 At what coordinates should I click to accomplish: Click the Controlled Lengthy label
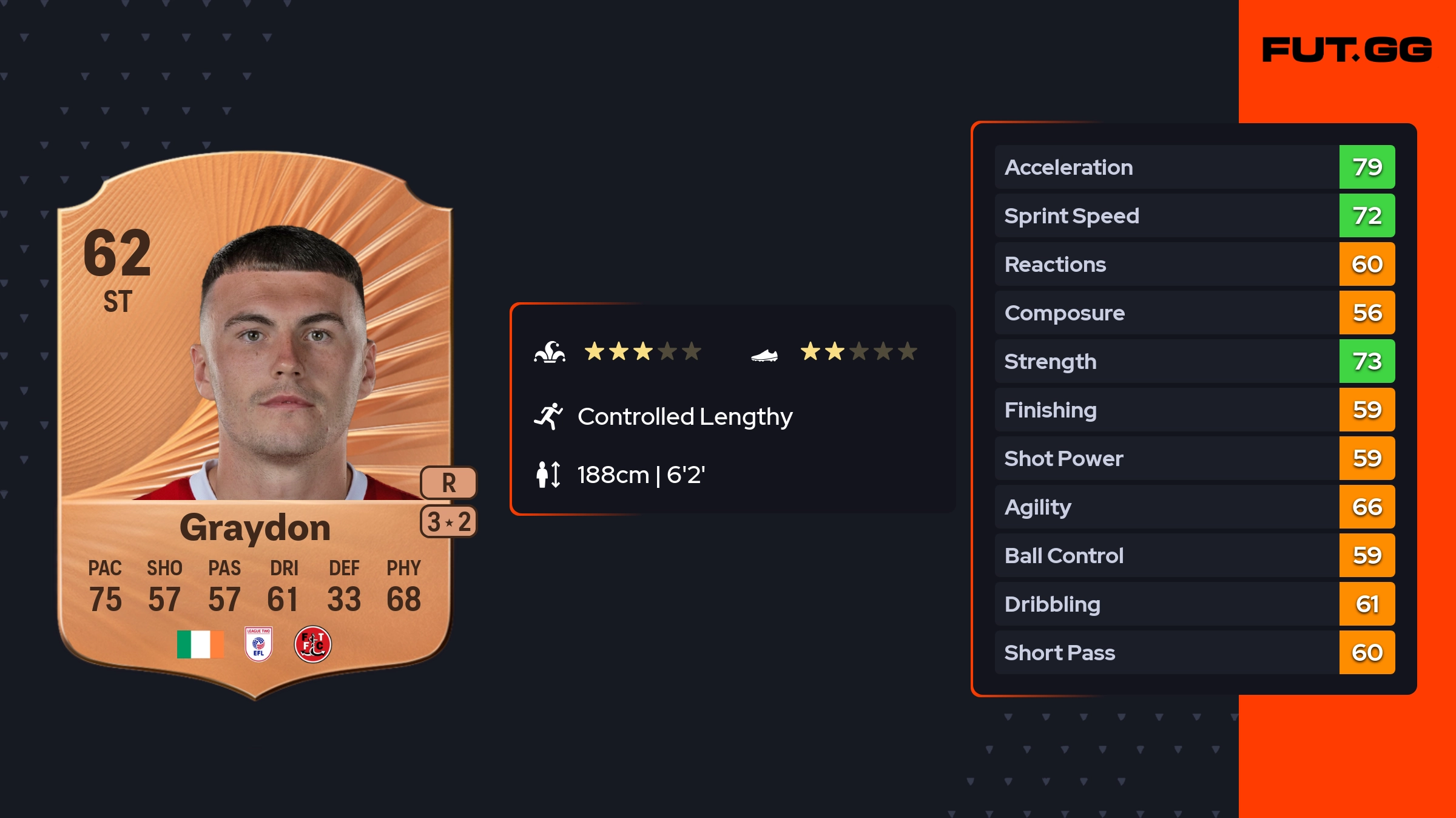pyautogui.click(x=685, y=417)
